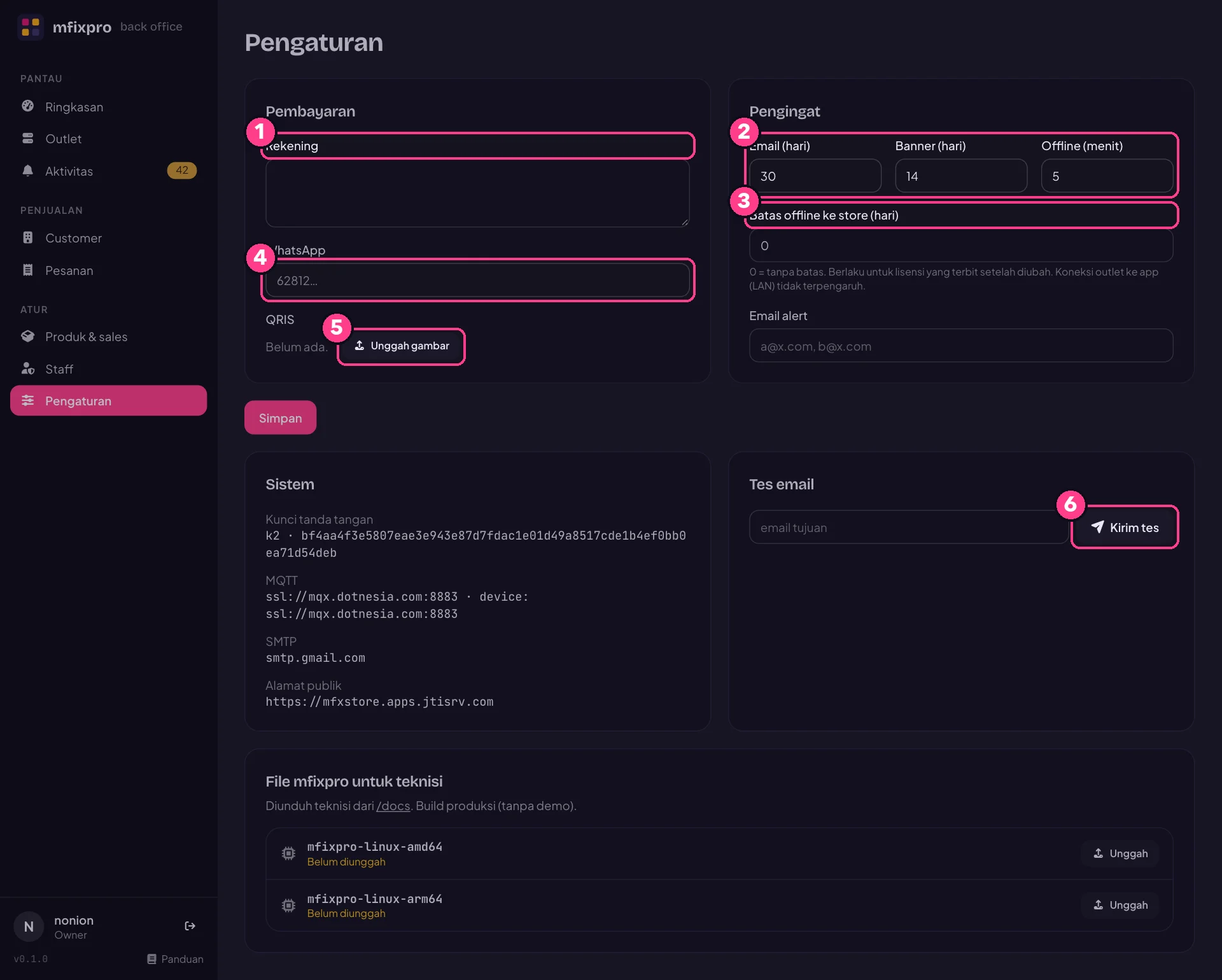Viewport: 1222px width, 980px height.
Task: Click the mfixpro logo icon
Action: point(31,27)
